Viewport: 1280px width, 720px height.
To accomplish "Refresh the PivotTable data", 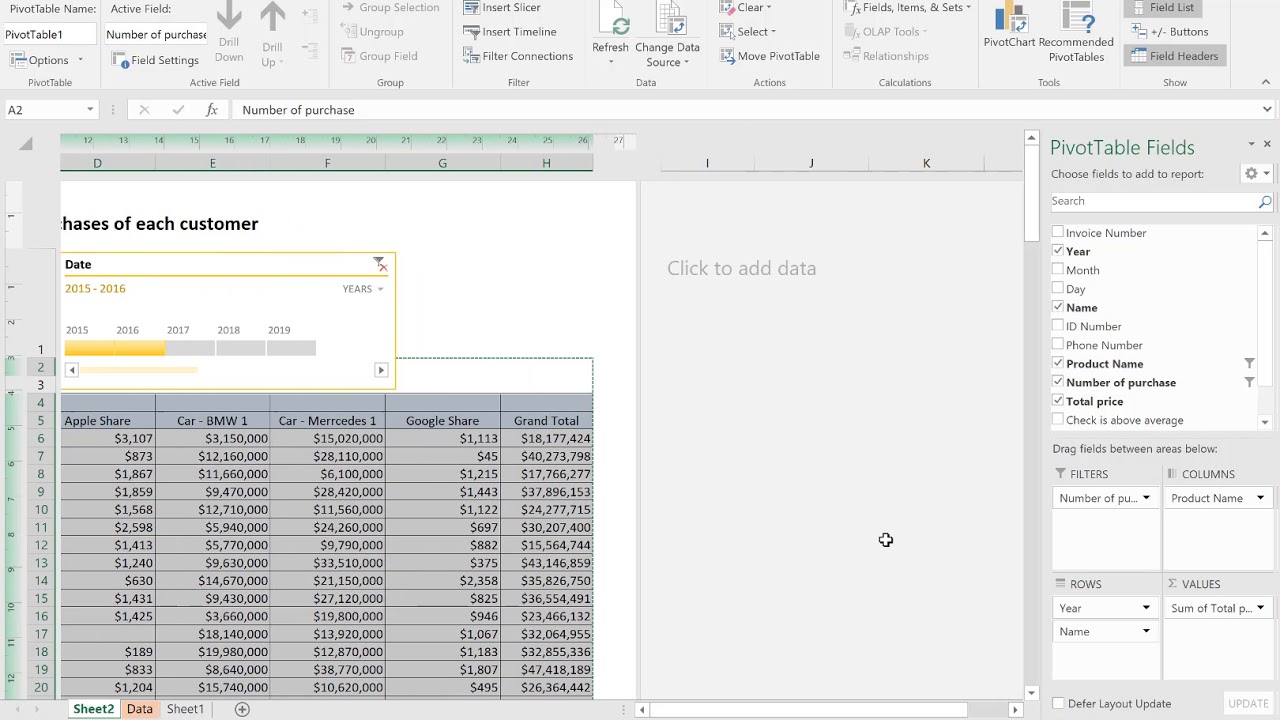I will (610, 34).
